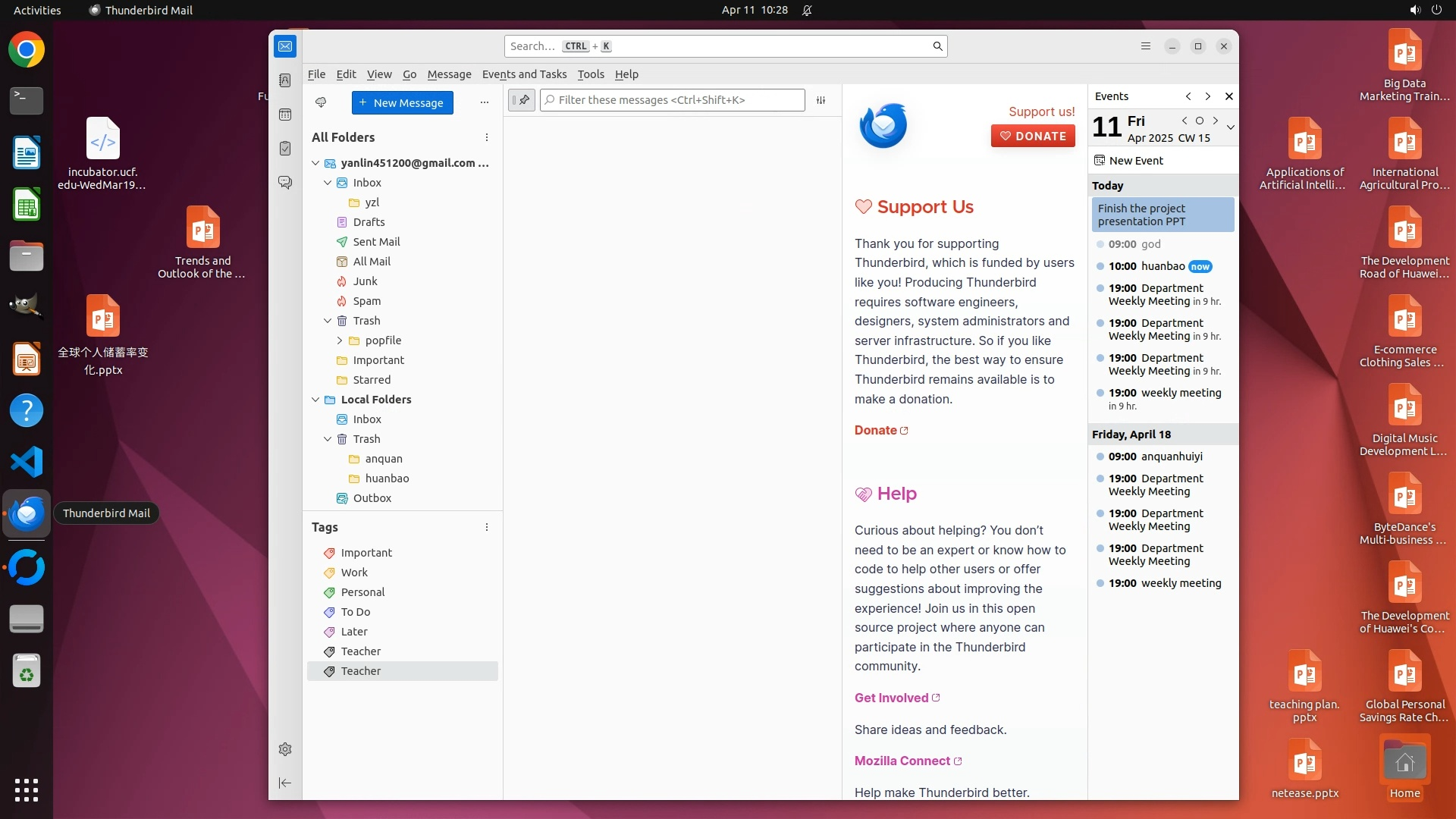Open the Calendar space icon
Viewport: 1456px width, 819px height.
pyautogui.click(x=285, y=115)
